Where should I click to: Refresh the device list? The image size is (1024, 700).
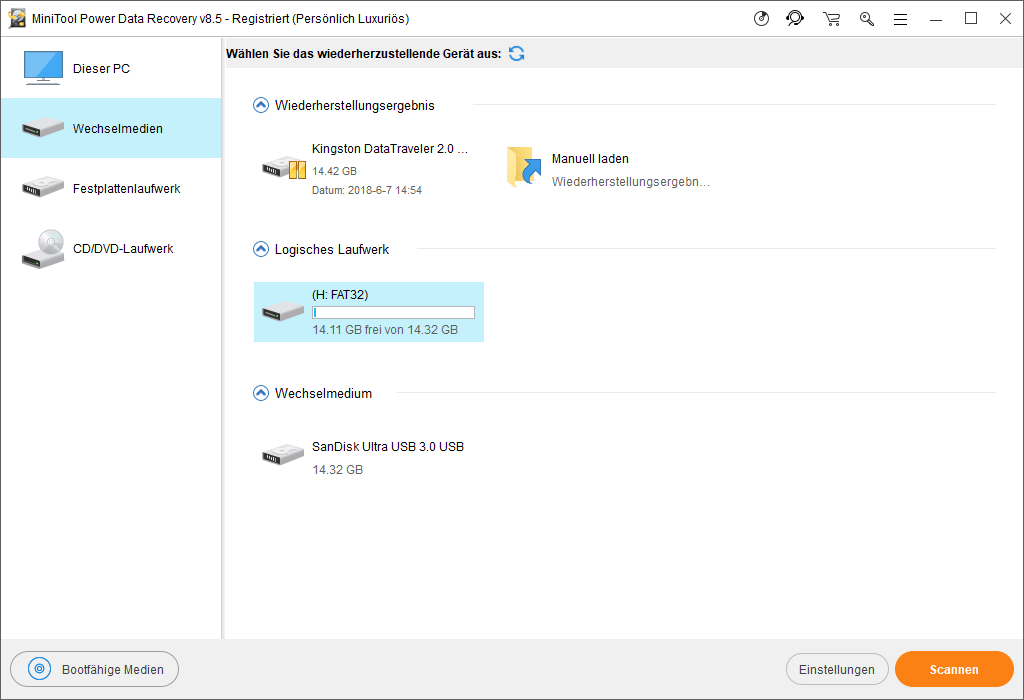click(516, 53)
